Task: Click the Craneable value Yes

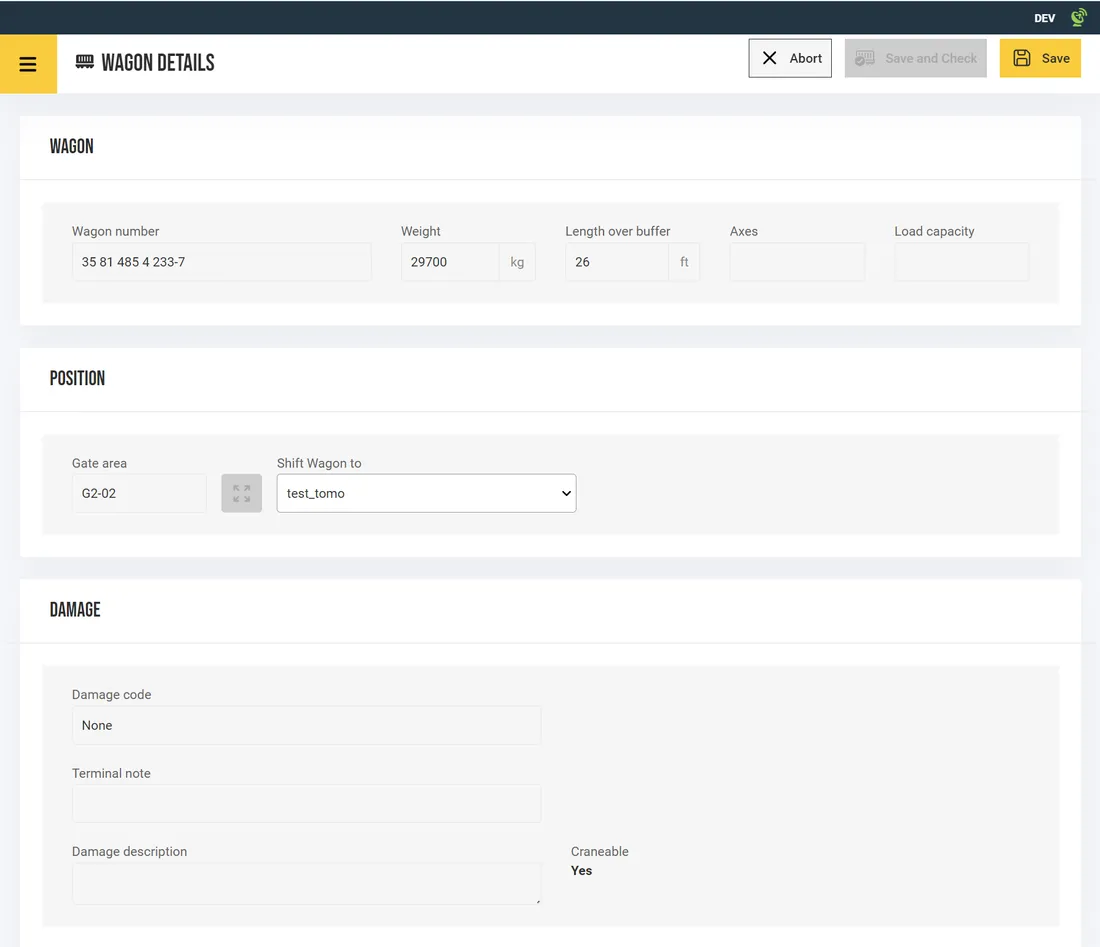Action: (x=582, y=871)
